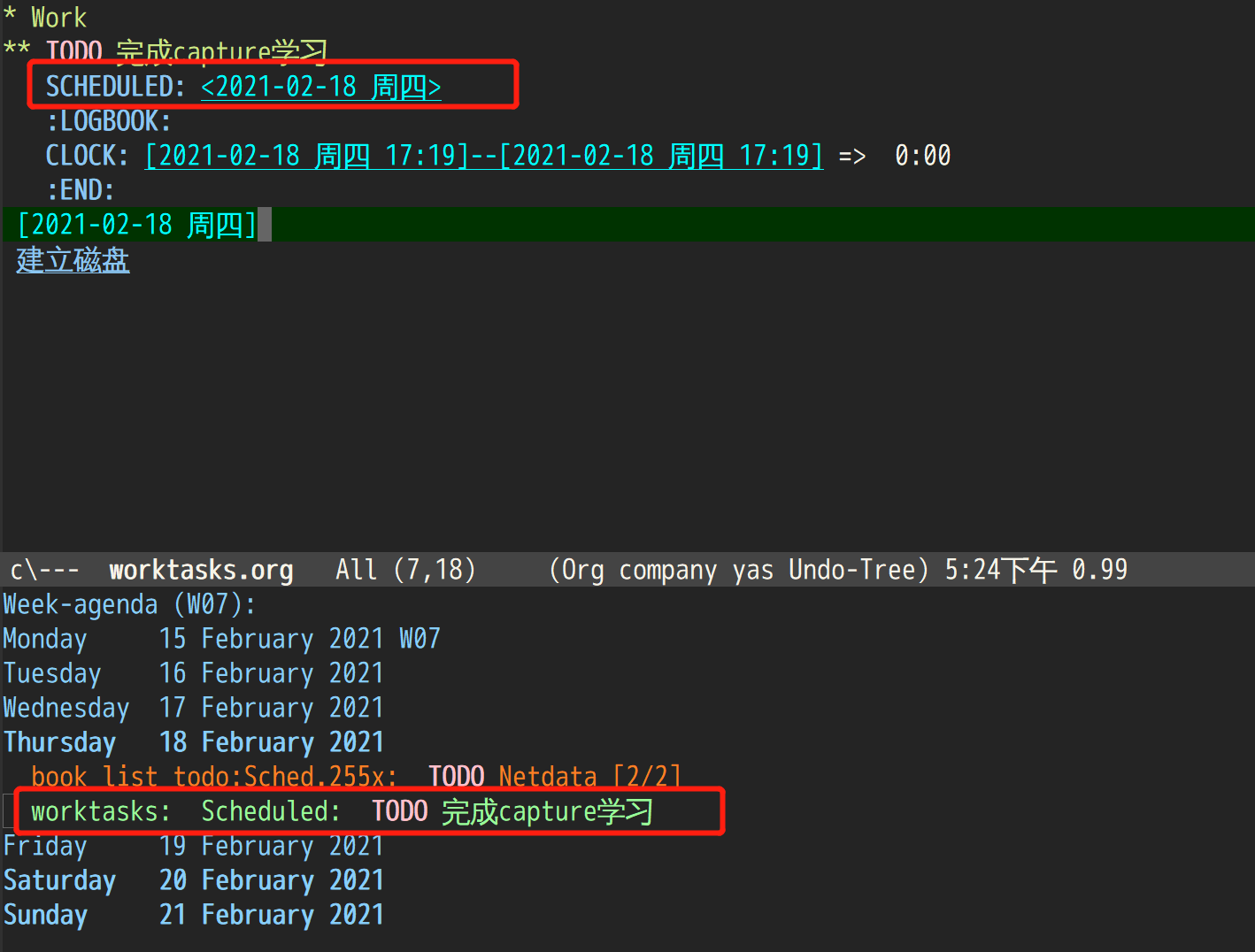Click the yas minor mode indicator
Viewport: 1255px width, 952px height.
[x=753, y=570]
